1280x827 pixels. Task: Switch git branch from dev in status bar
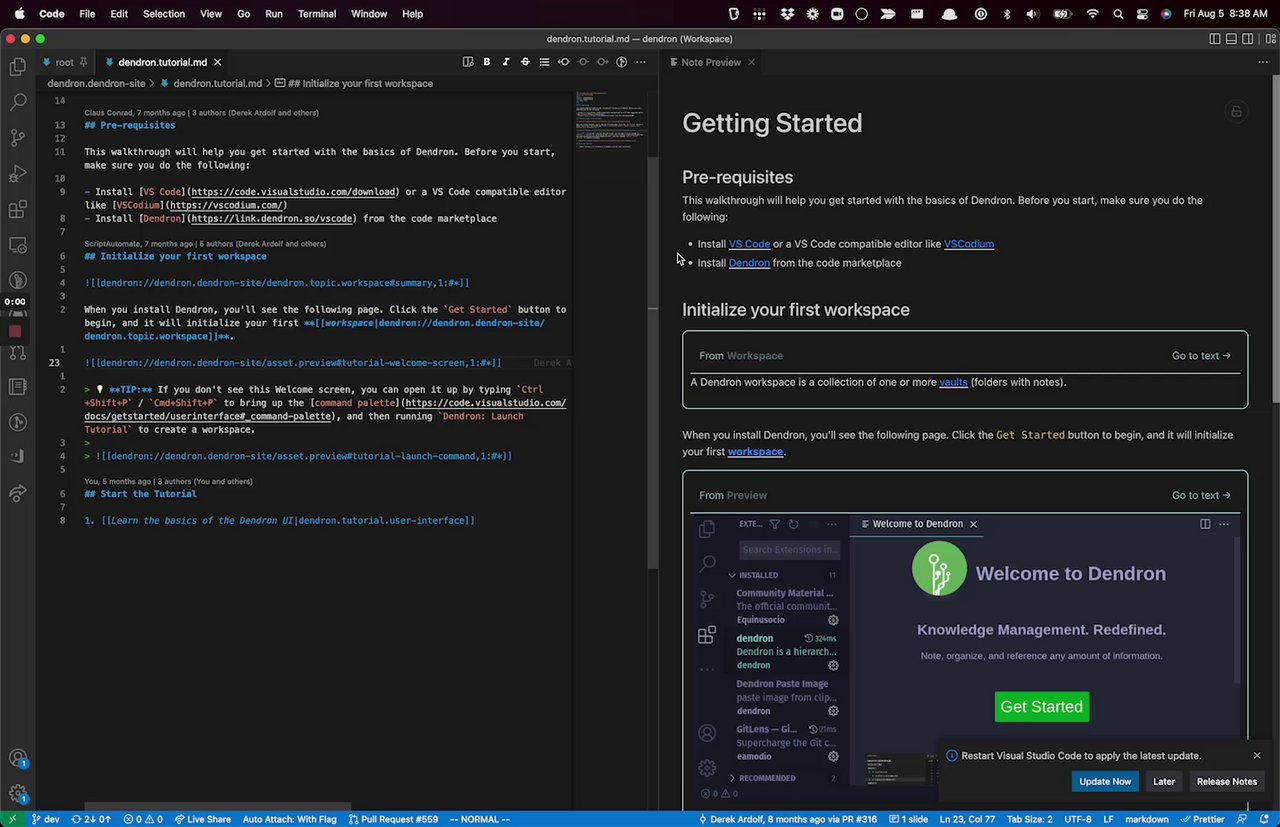pyautogui.click(x=45, y=819)
